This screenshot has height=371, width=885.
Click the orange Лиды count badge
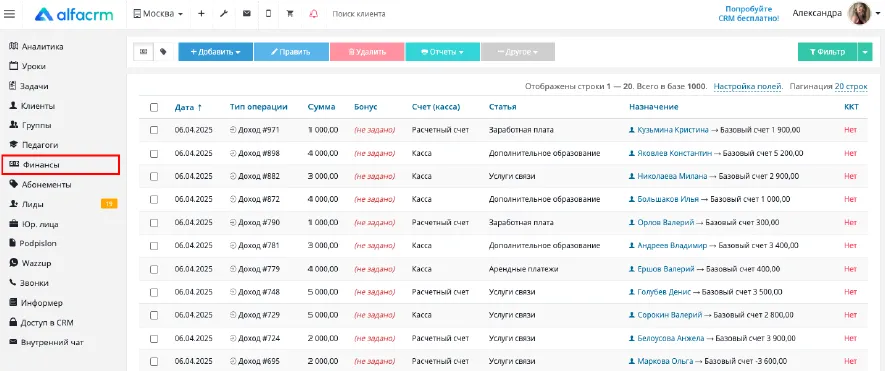click(109, 204)
